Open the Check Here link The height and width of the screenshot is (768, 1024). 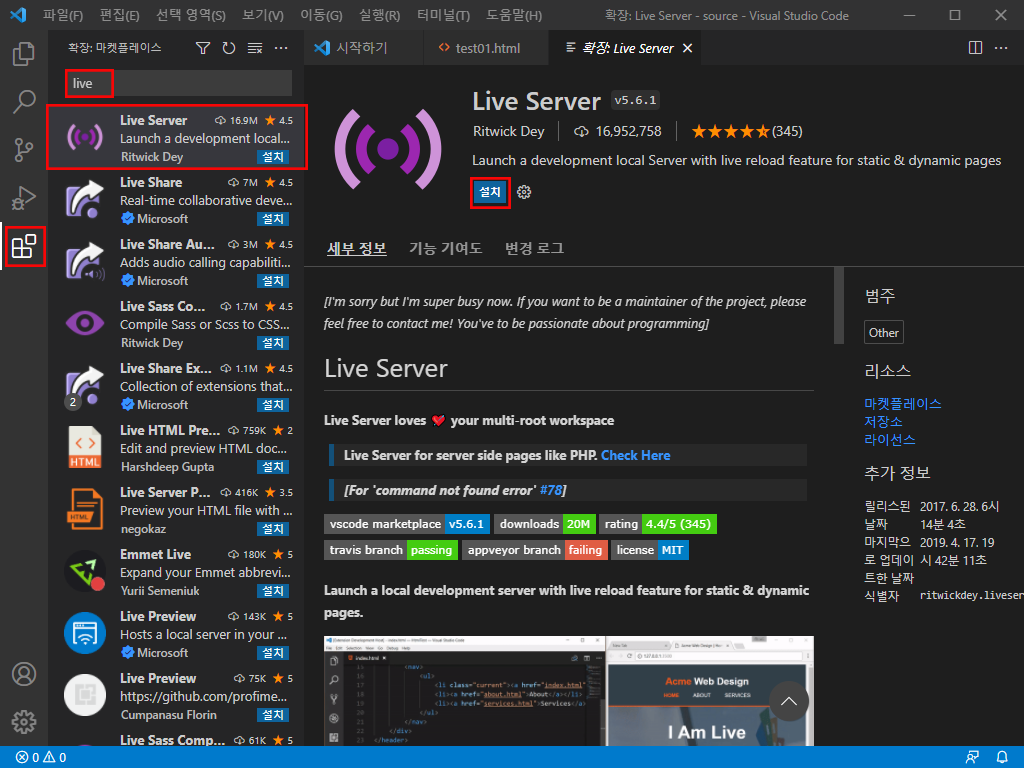pyautogui.click(x=635, y=455)
